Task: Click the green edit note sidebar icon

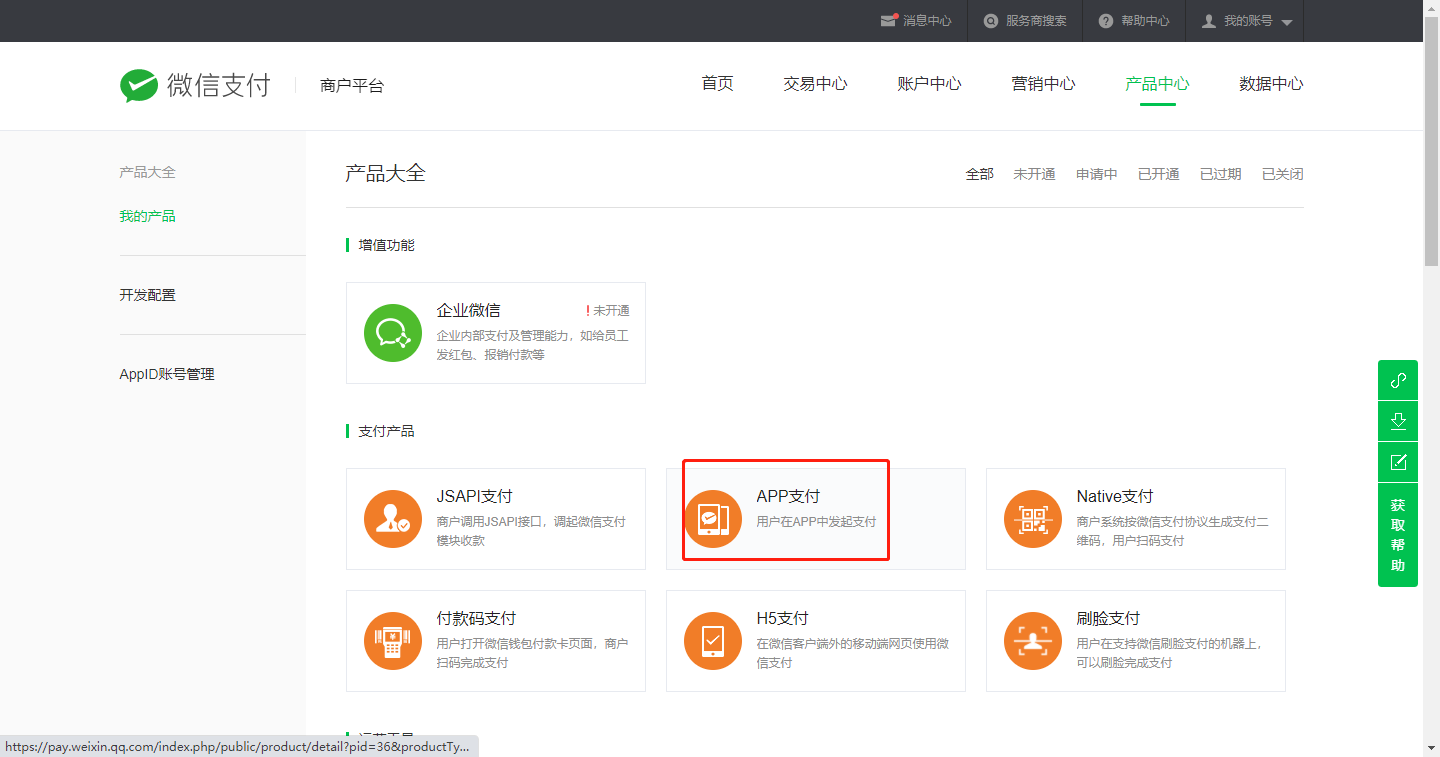Action: [1398, 462]
